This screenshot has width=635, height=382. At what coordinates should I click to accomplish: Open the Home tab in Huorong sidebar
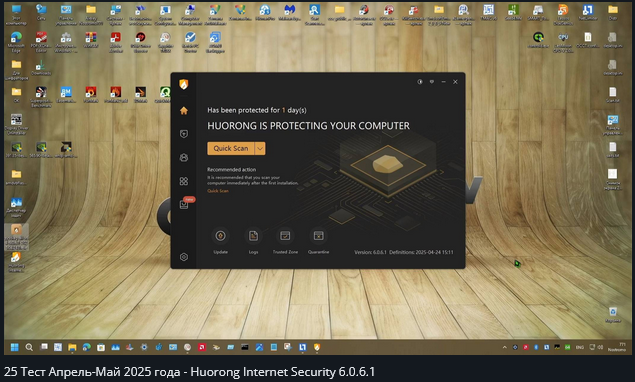(184, 111)
